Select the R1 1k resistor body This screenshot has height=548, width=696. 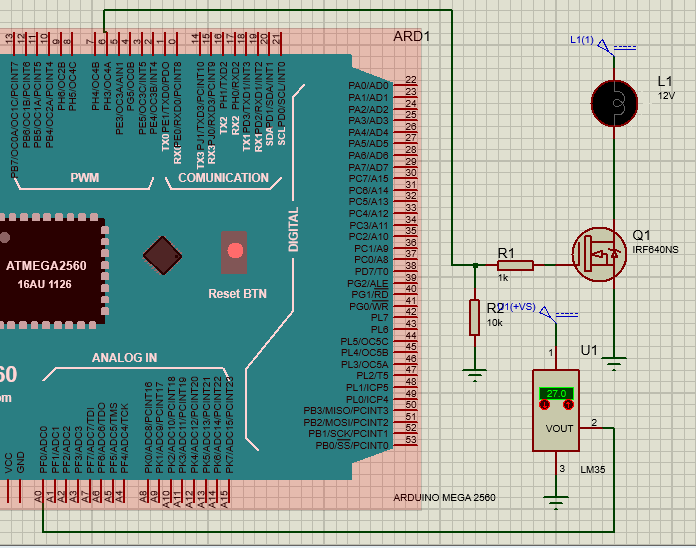[x=515, y=265]
